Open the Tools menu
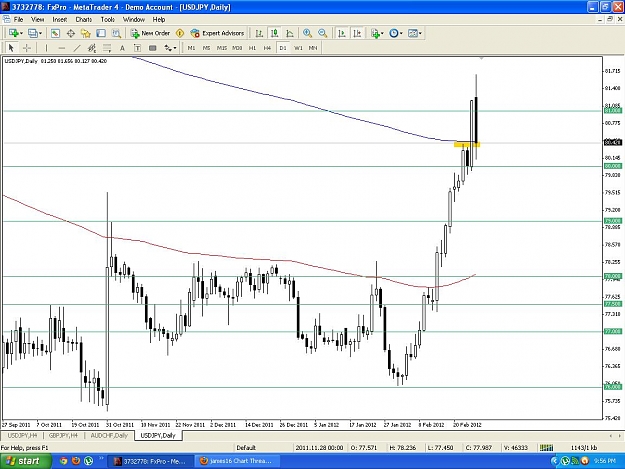This screenshot has height=469, width=625. pos(107,20)
